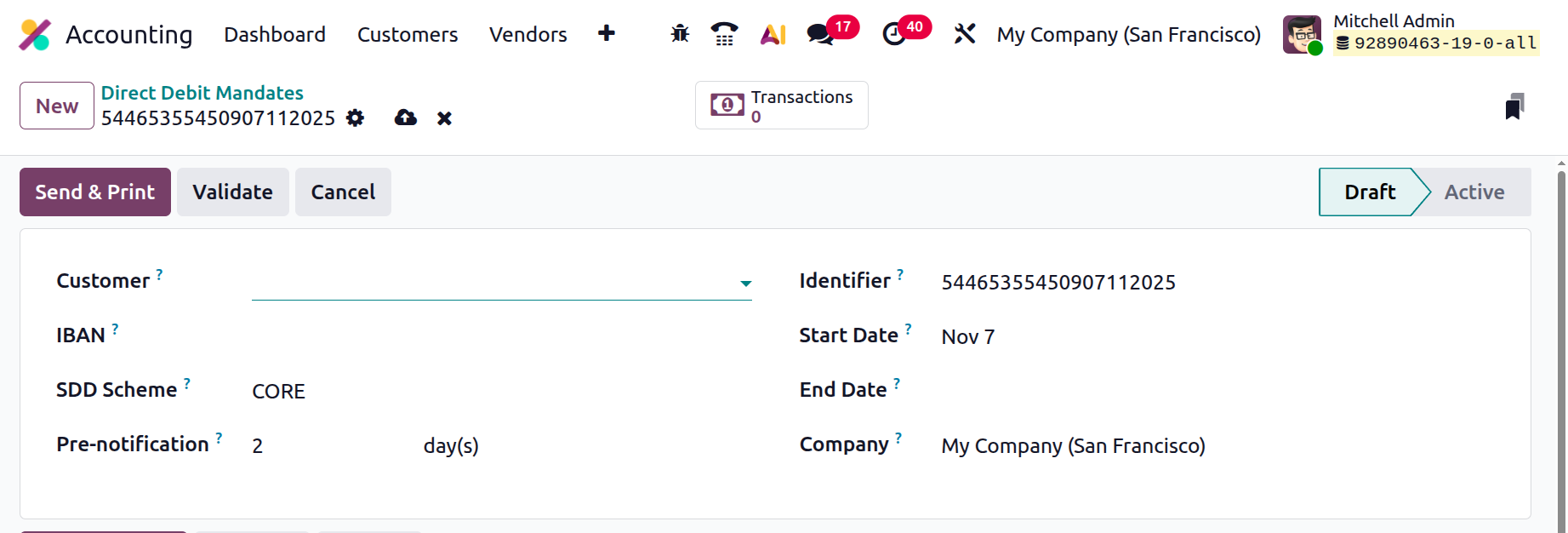Screen dimensions: 1568x533
Task: Open the VoIP phone dialer icon
Action: click(724, 34)
